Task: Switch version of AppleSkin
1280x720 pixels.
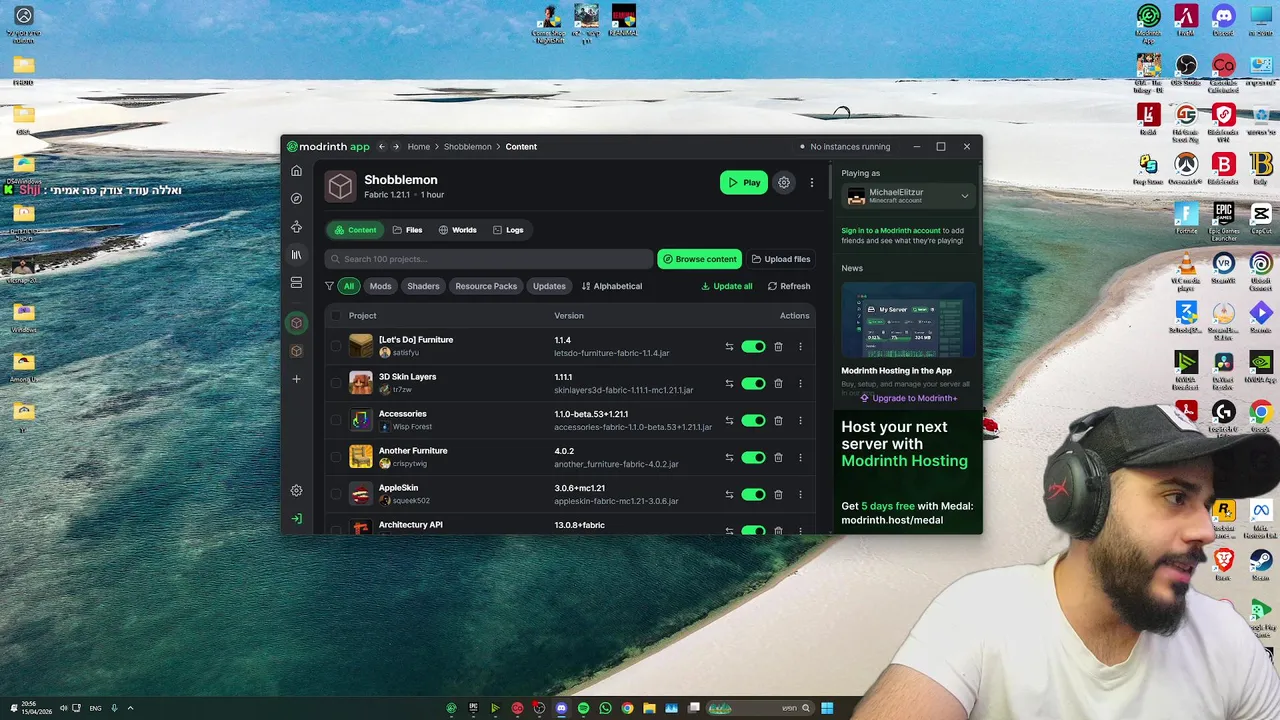Action: click(x=729, y=495)
